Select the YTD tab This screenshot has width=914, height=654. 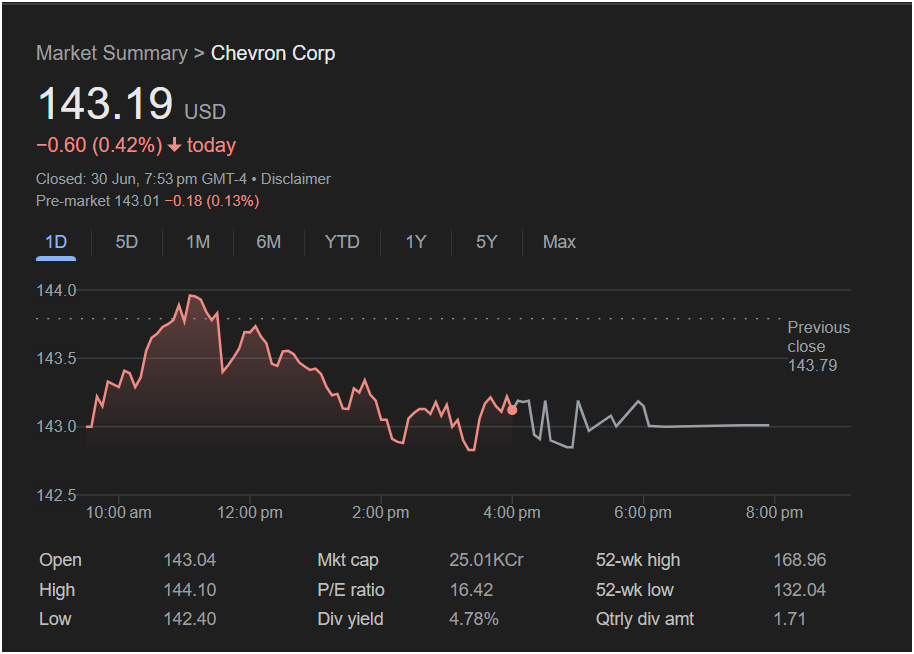click(342, 242)
